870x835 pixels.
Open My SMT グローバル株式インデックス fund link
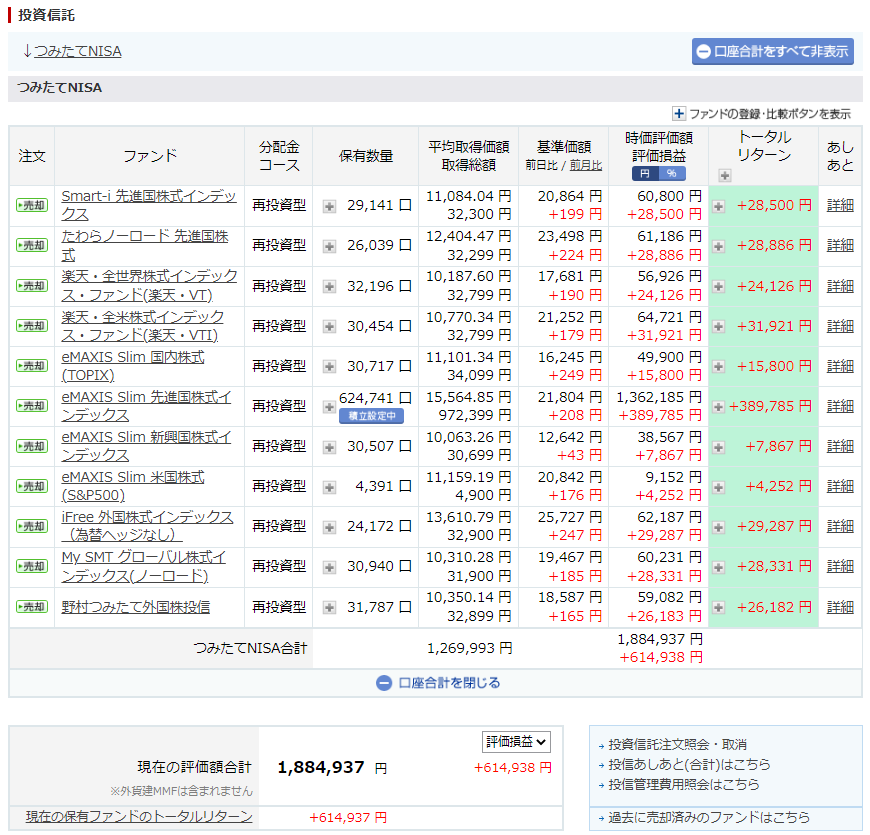[x=144, y=566]
